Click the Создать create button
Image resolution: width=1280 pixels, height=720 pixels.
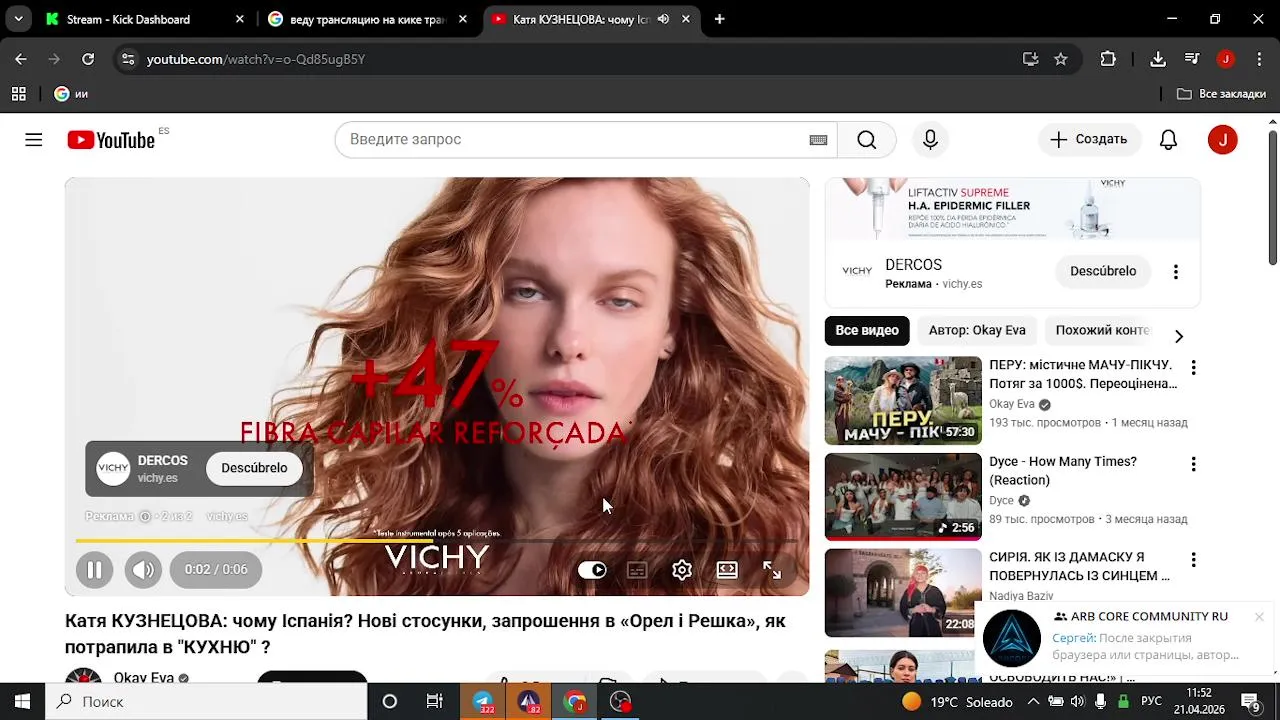1088,140
